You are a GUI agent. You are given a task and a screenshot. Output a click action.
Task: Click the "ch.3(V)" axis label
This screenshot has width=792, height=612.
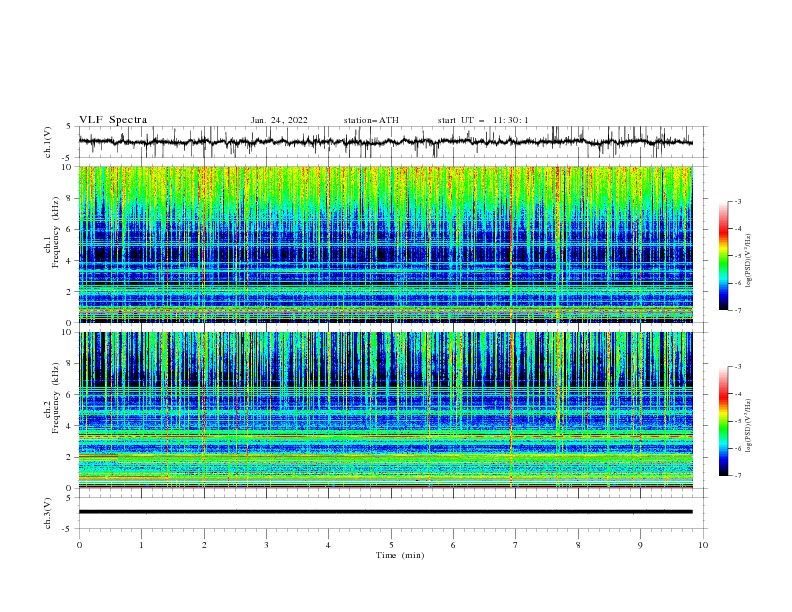[48, 513]
